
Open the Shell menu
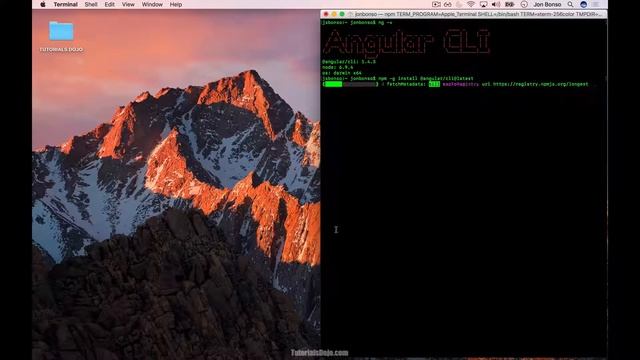[x=91, y=4]
